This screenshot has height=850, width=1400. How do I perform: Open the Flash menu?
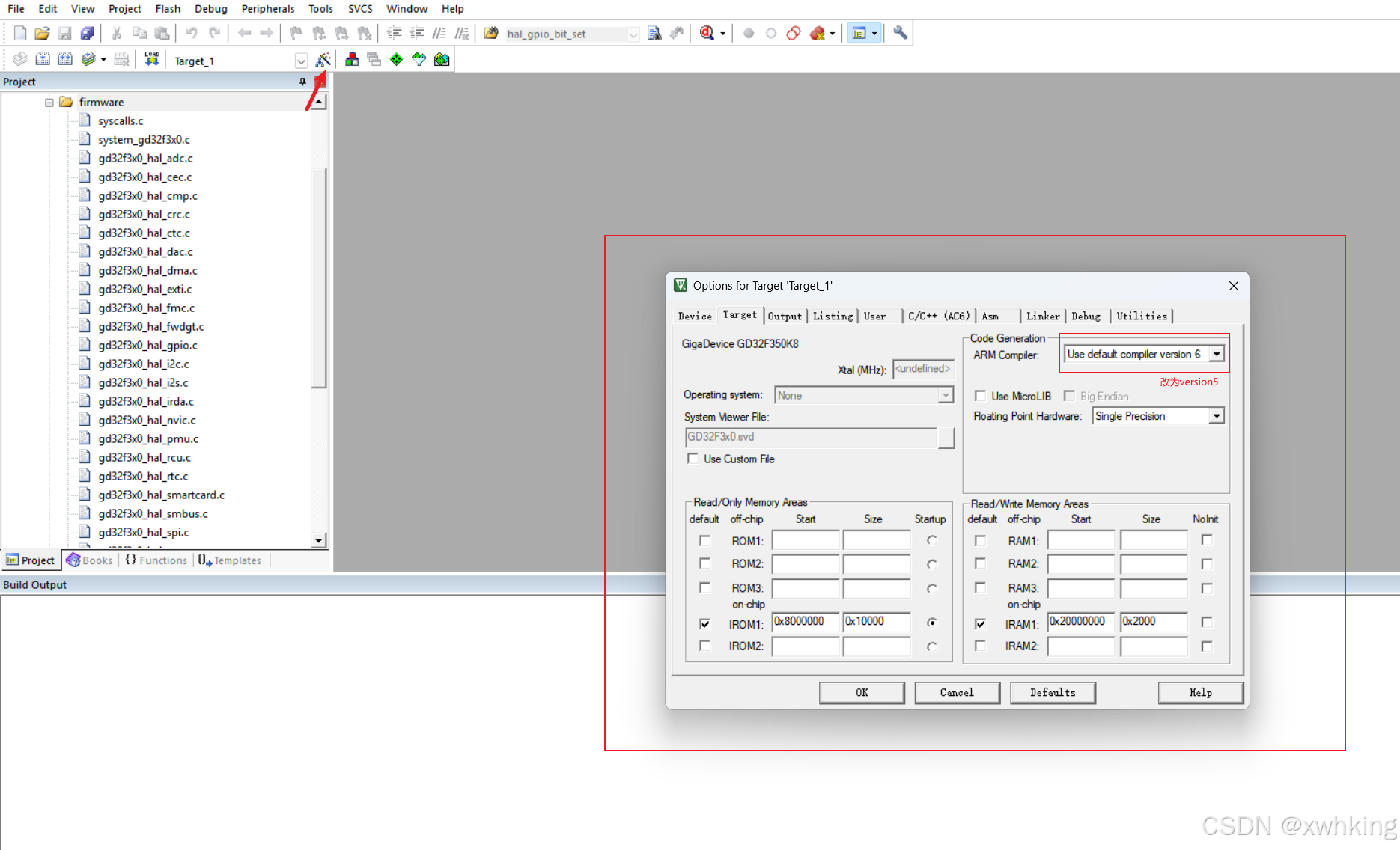(168, 9)
